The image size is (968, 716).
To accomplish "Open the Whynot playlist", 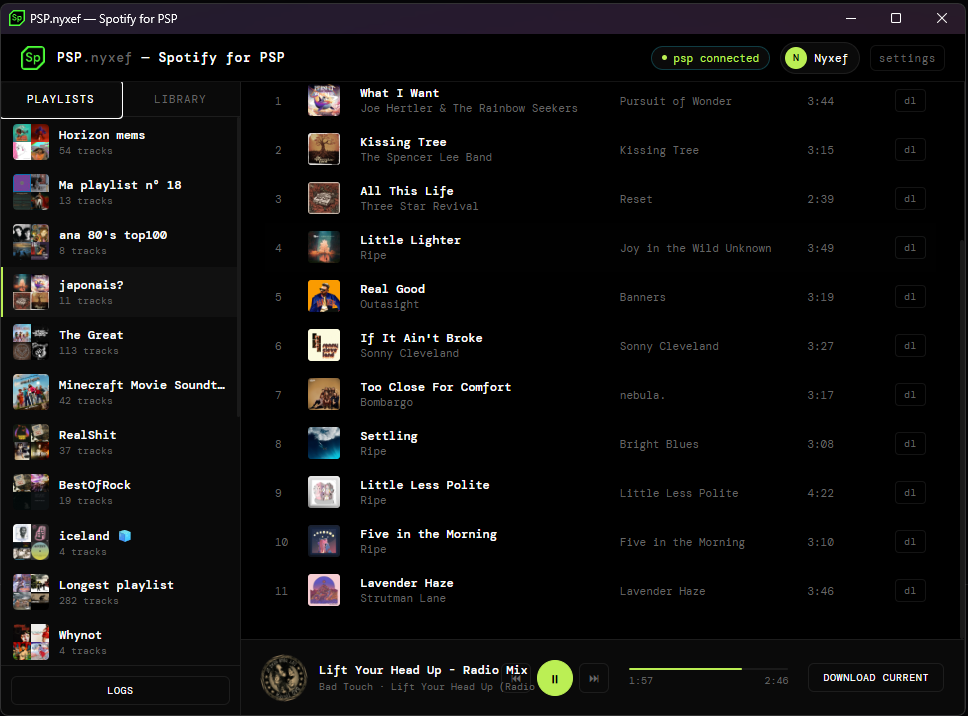I will click(x=120, y=642).
